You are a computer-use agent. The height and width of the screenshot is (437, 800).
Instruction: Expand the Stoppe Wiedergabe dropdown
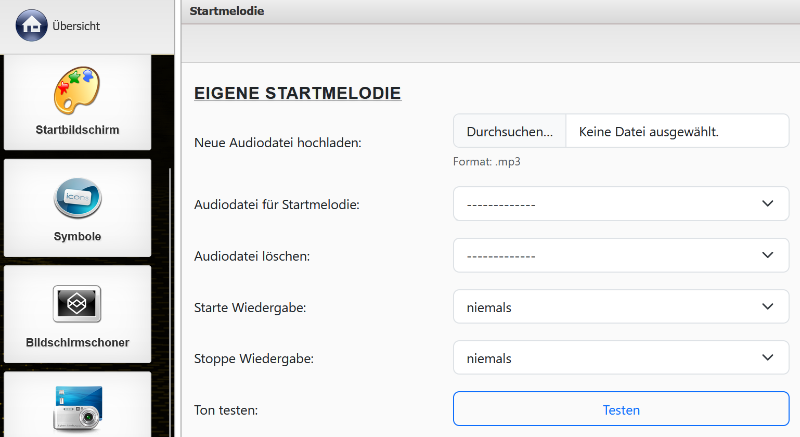click(x=620, y=358)
